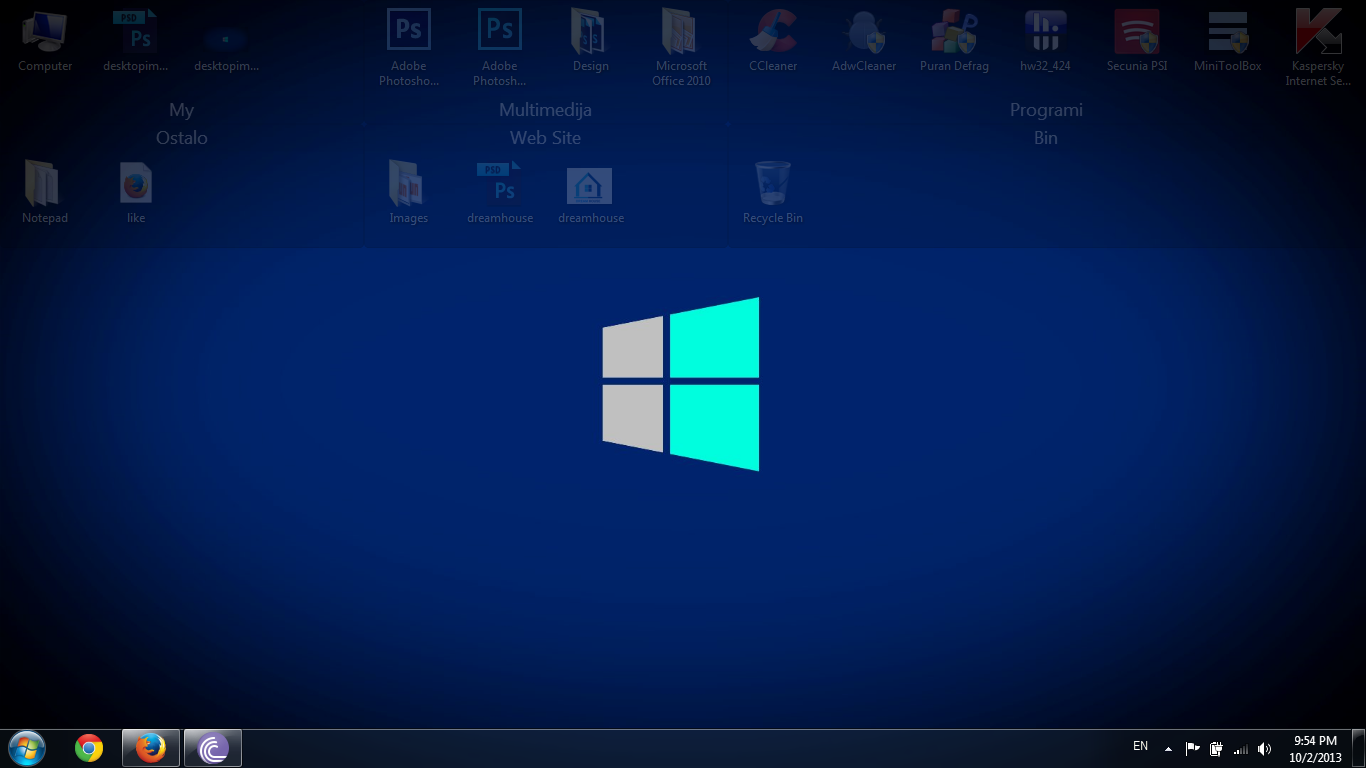This screenshot has height=768, width=1366.
Task: Switch to Firefox on the taskbar
Action: 151,748
